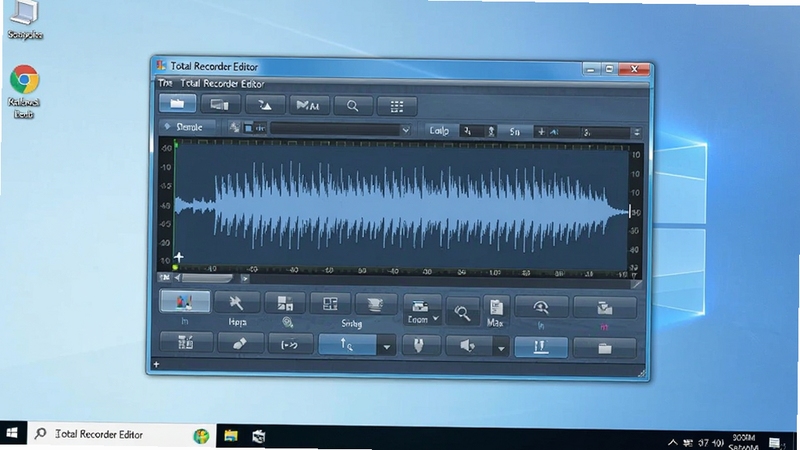Click the stepper at far right of options bar
800x450 pixels.
[x=637, y=133]
